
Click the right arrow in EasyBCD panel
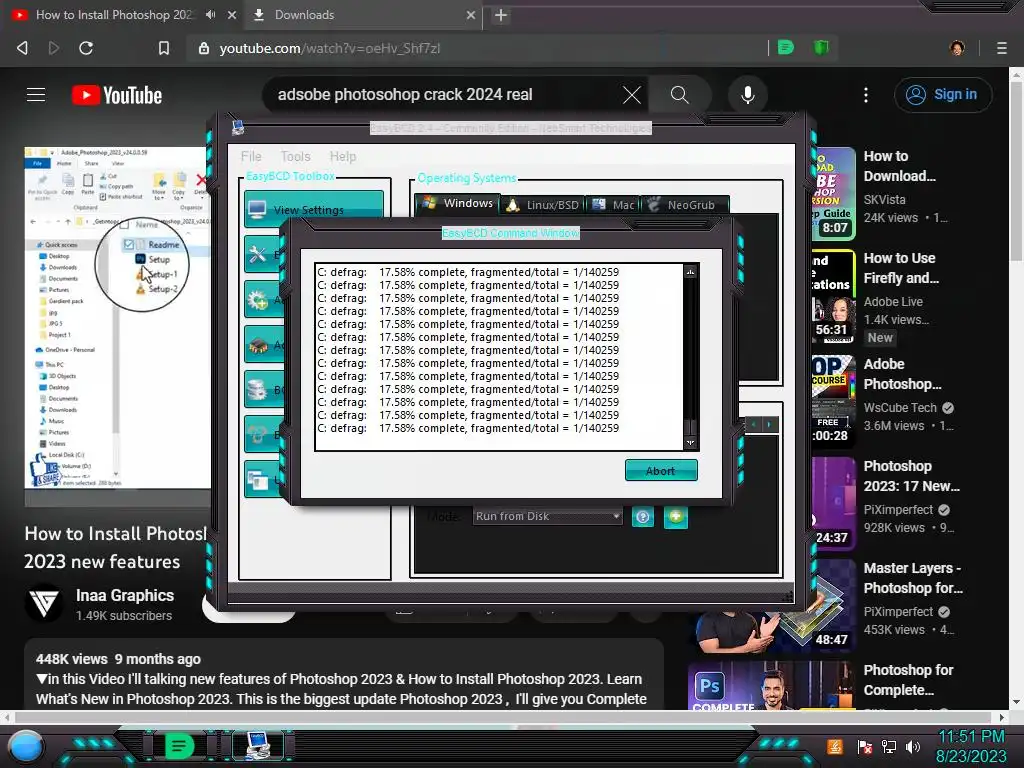[769, 424]
